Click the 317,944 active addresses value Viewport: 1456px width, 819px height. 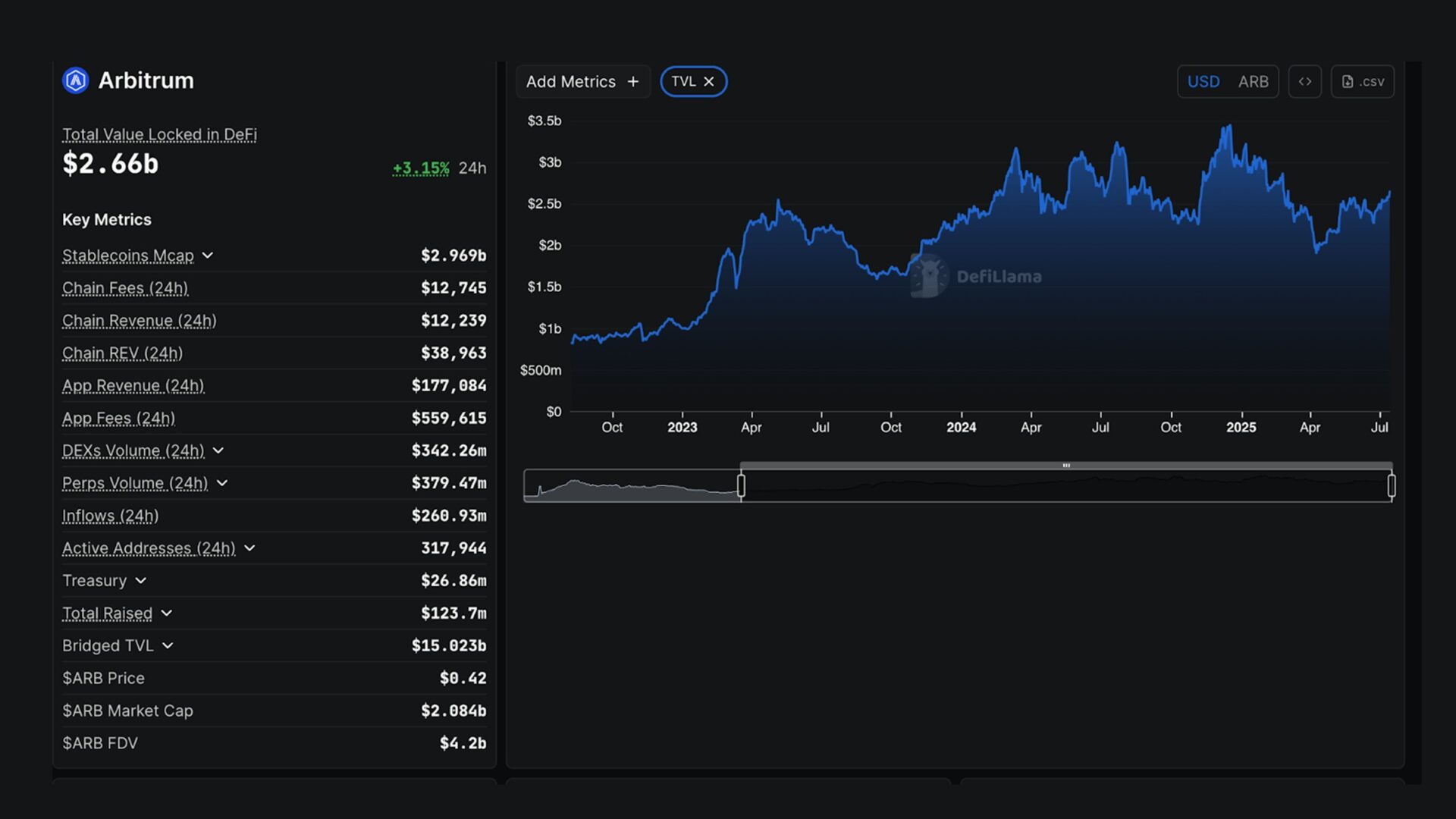pos(453,548)
